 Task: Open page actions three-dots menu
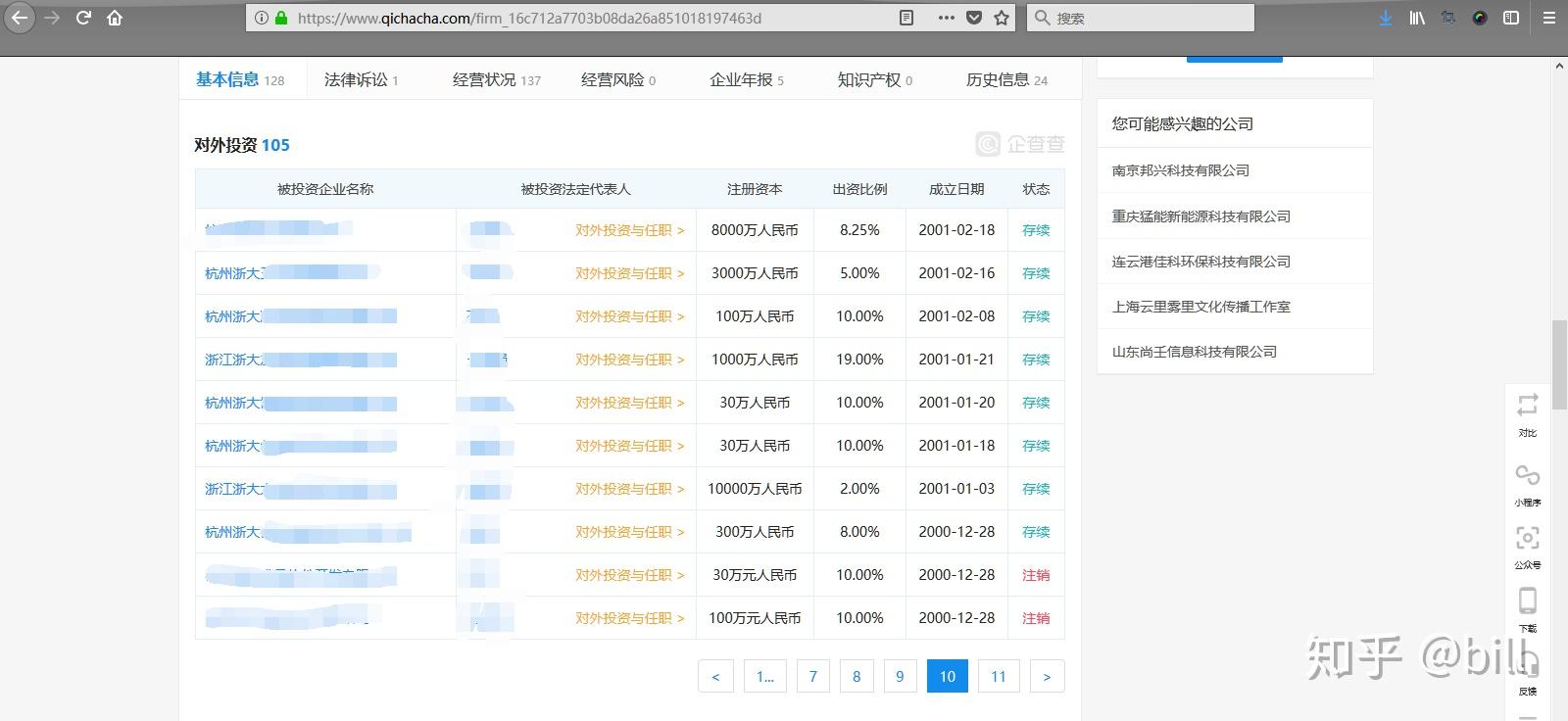click(x=946, y=18)
